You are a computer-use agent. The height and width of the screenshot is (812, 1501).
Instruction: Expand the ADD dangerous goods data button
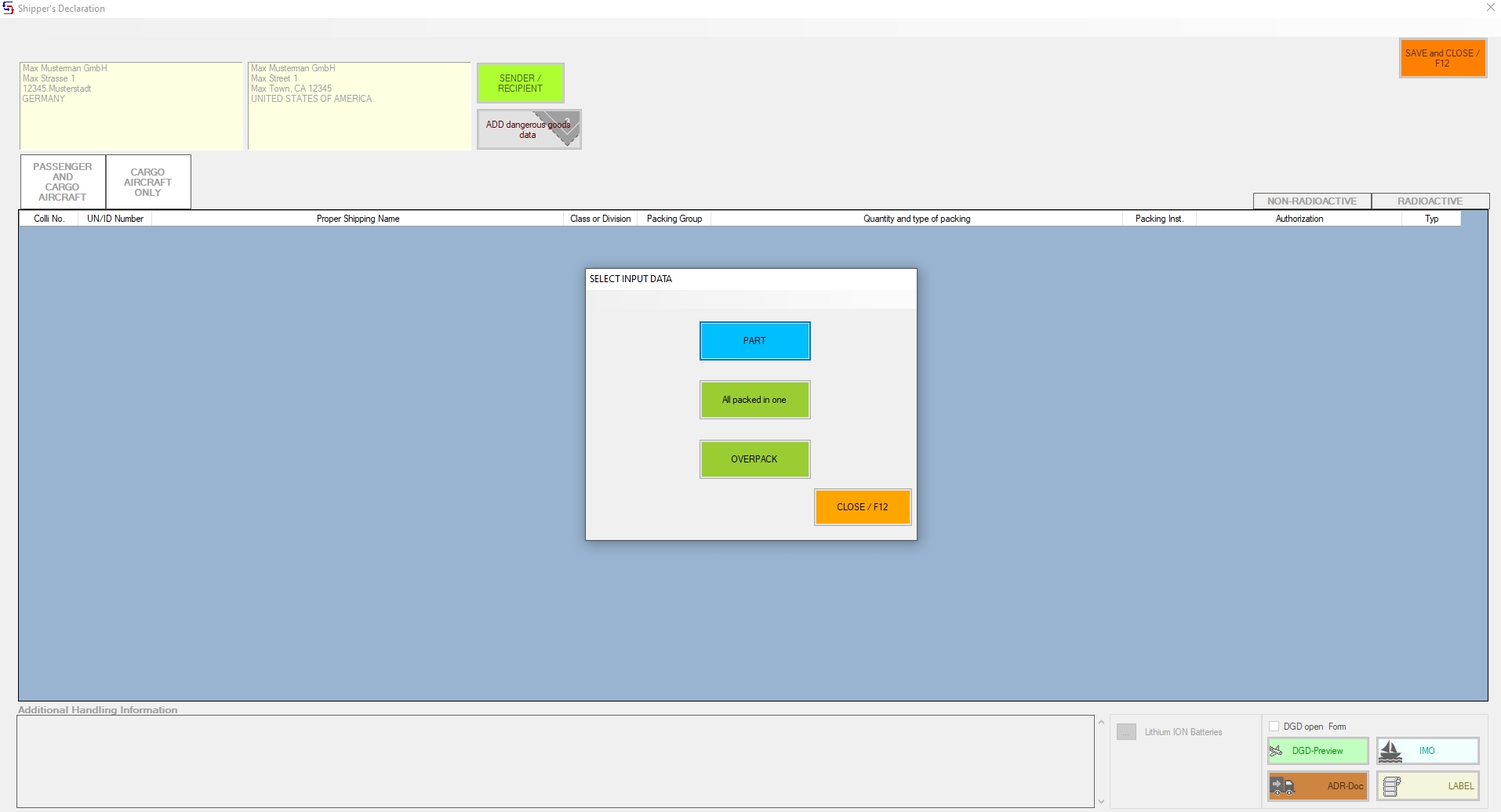529,129
